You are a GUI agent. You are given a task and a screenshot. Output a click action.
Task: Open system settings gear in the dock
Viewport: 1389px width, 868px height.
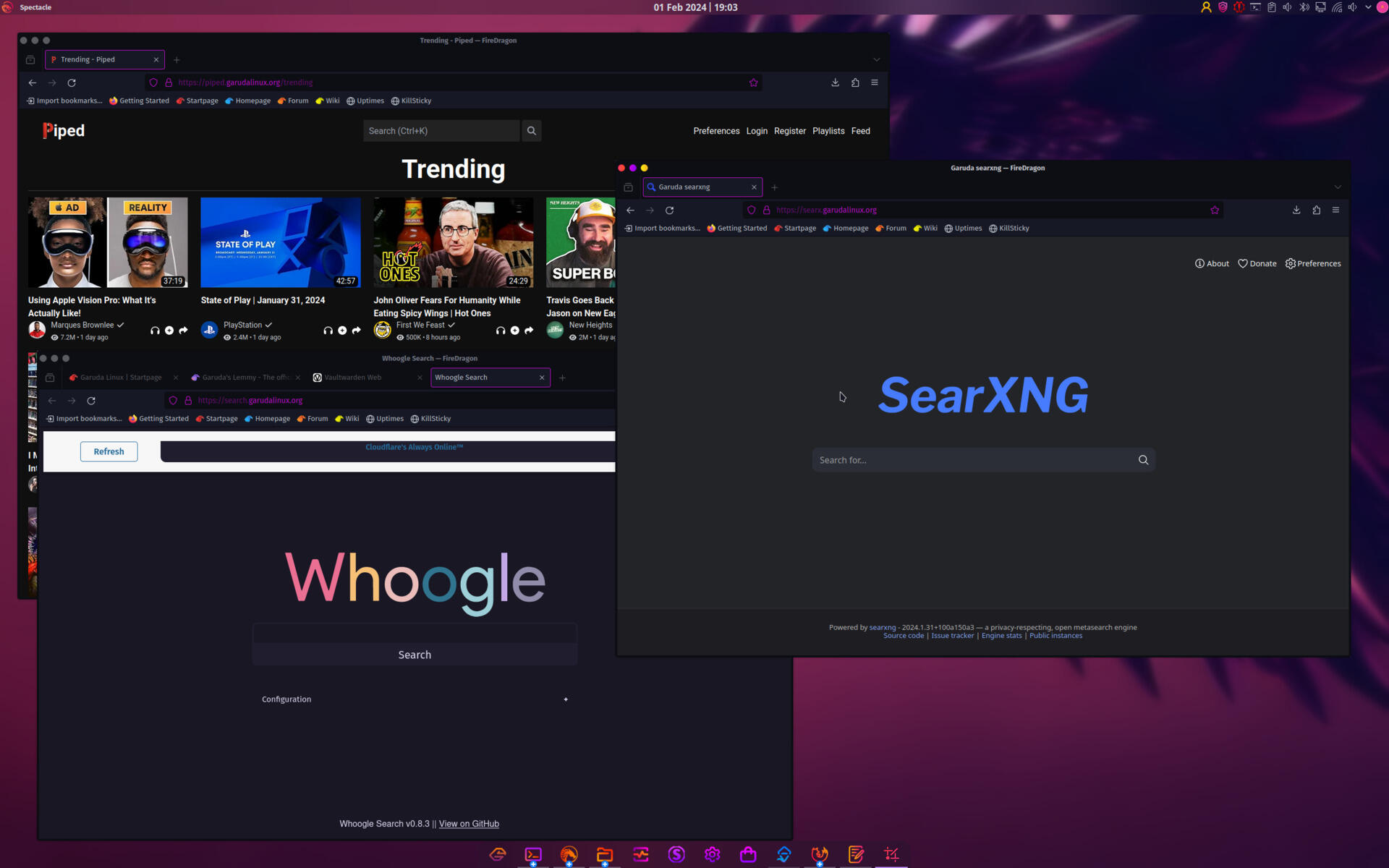coord(713,854)
